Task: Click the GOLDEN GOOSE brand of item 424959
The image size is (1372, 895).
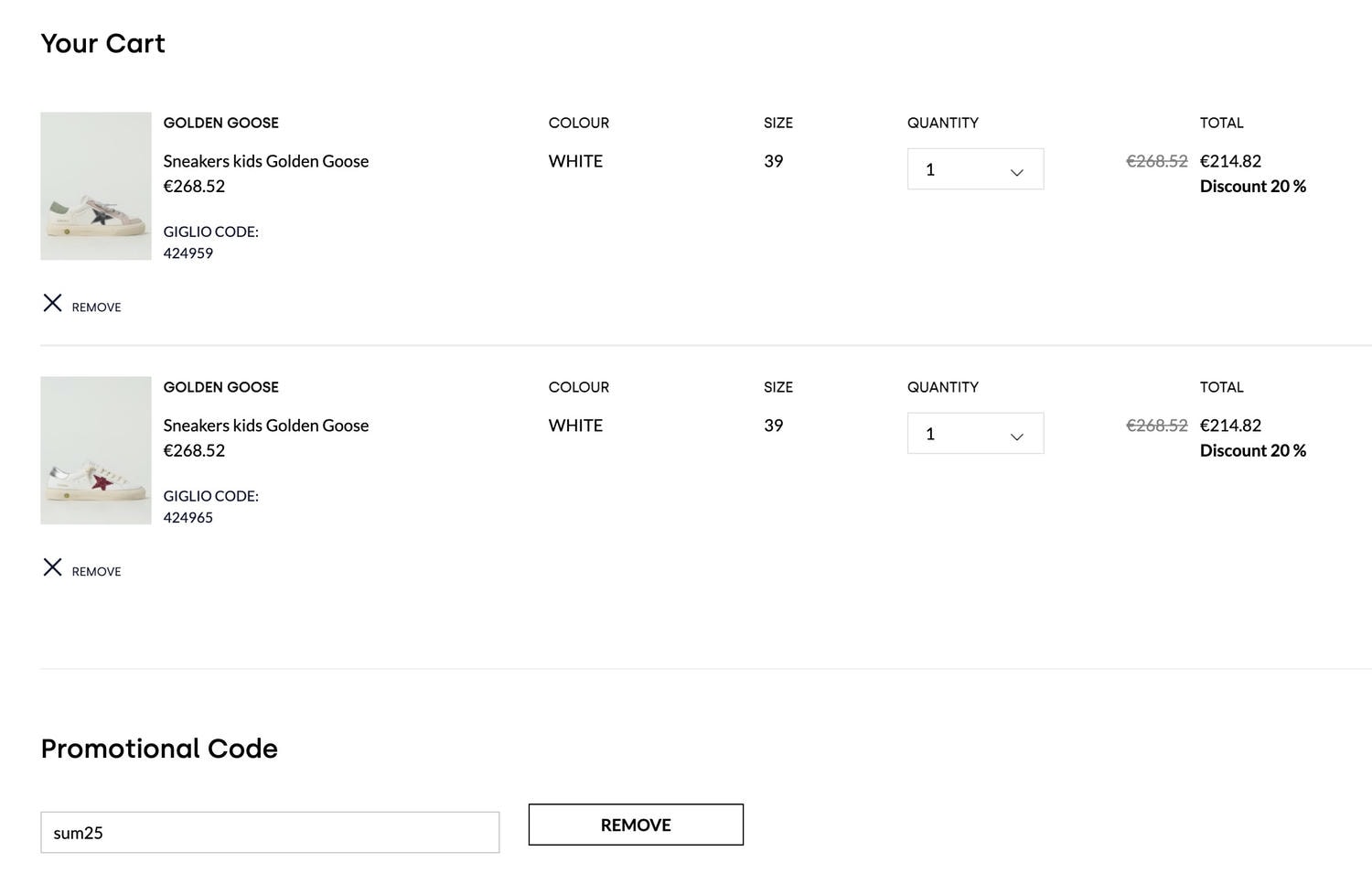Action: (221, 123)
